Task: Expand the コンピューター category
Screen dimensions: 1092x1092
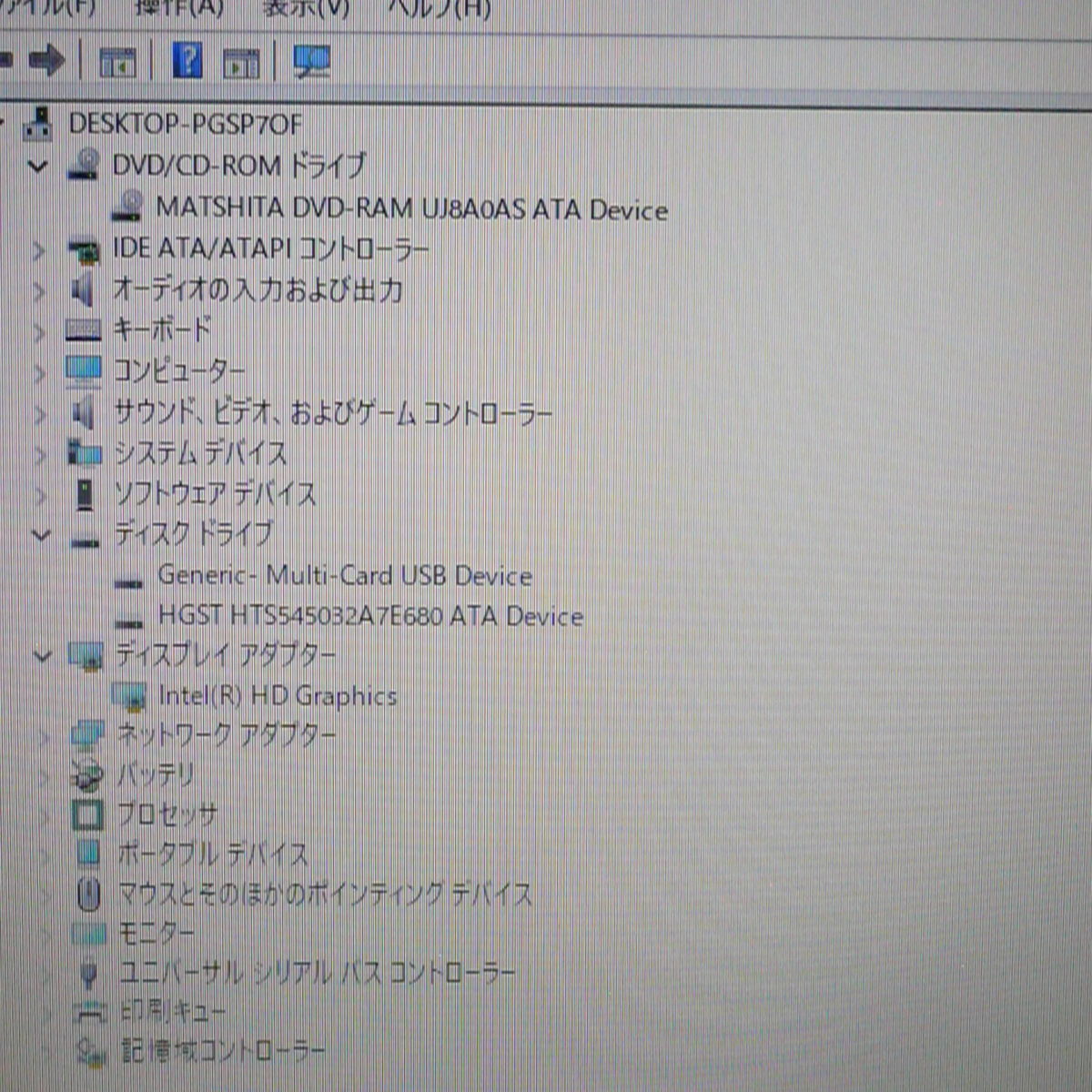Action: (38, 372)
